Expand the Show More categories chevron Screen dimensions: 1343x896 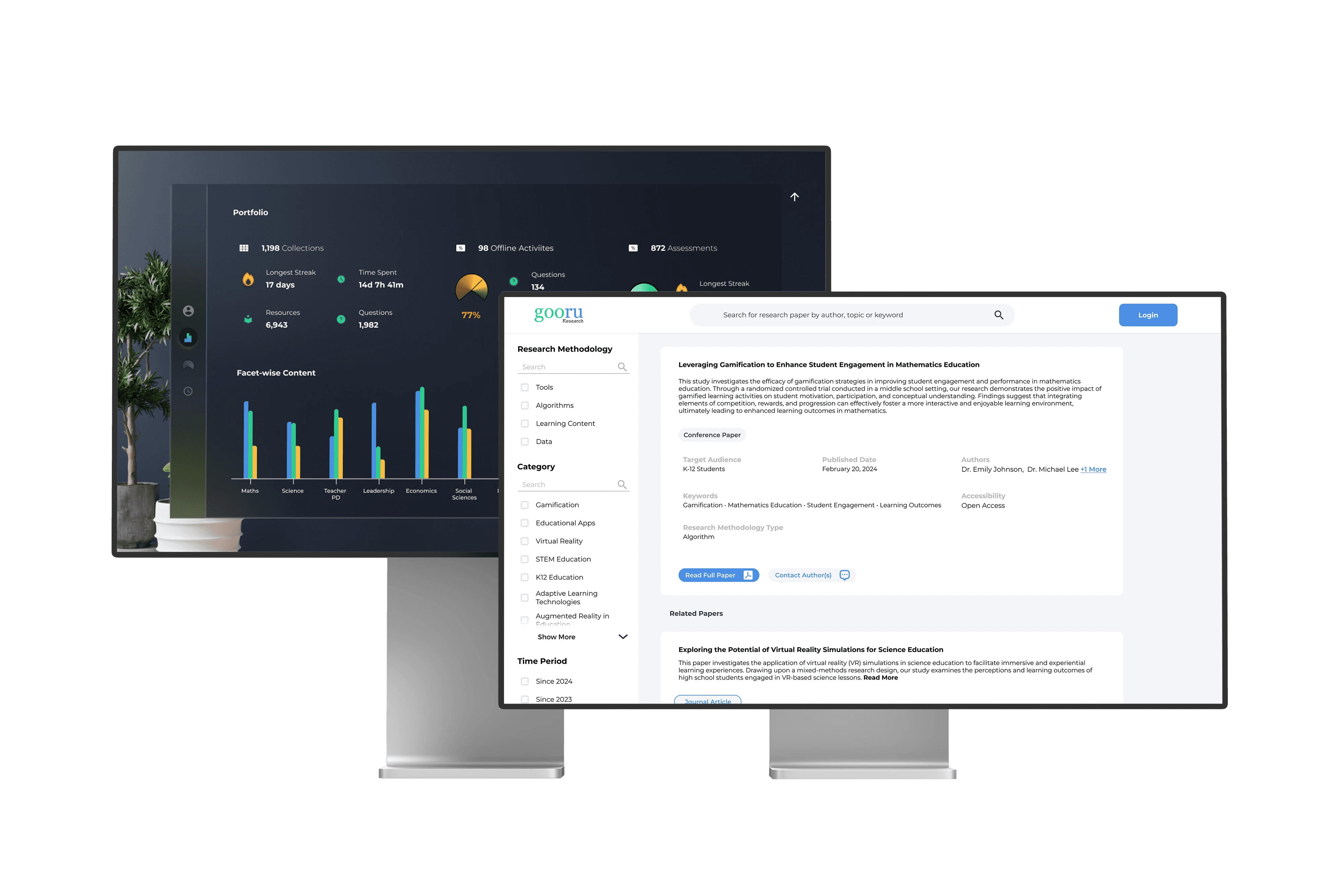622,637
